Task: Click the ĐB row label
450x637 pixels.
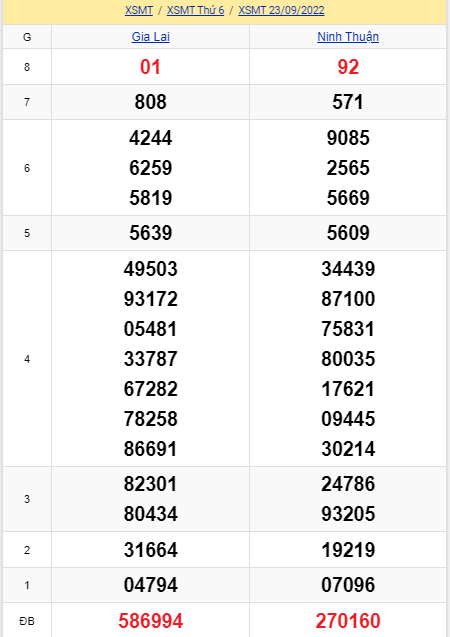Action: 27,621
